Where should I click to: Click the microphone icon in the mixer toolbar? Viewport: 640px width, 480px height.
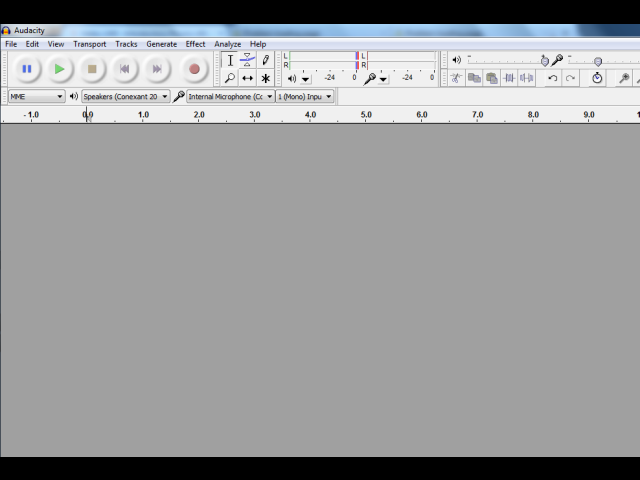(x=557, y=60)
